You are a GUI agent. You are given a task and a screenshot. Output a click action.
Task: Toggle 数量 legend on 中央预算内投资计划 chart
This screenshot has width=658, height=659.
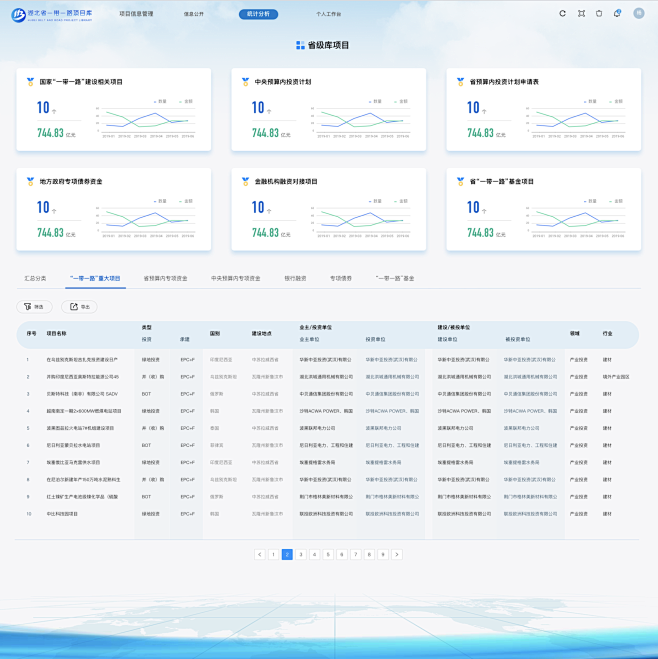(375, 101)
